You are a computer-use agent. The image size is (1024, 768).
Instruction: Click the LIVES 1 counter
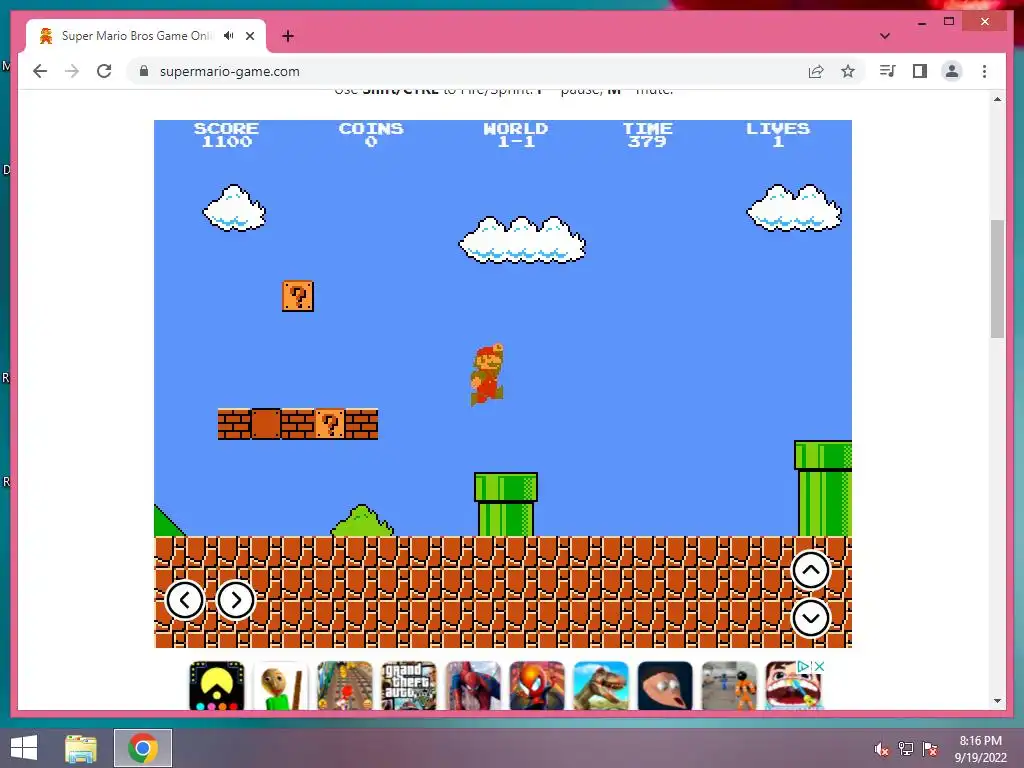pyautogui.click(x=778, y=135)
